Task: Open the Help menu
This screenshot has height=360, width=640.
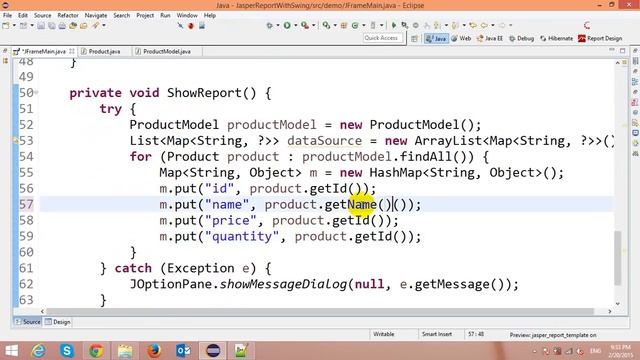Action: click(x=209, y=16)
